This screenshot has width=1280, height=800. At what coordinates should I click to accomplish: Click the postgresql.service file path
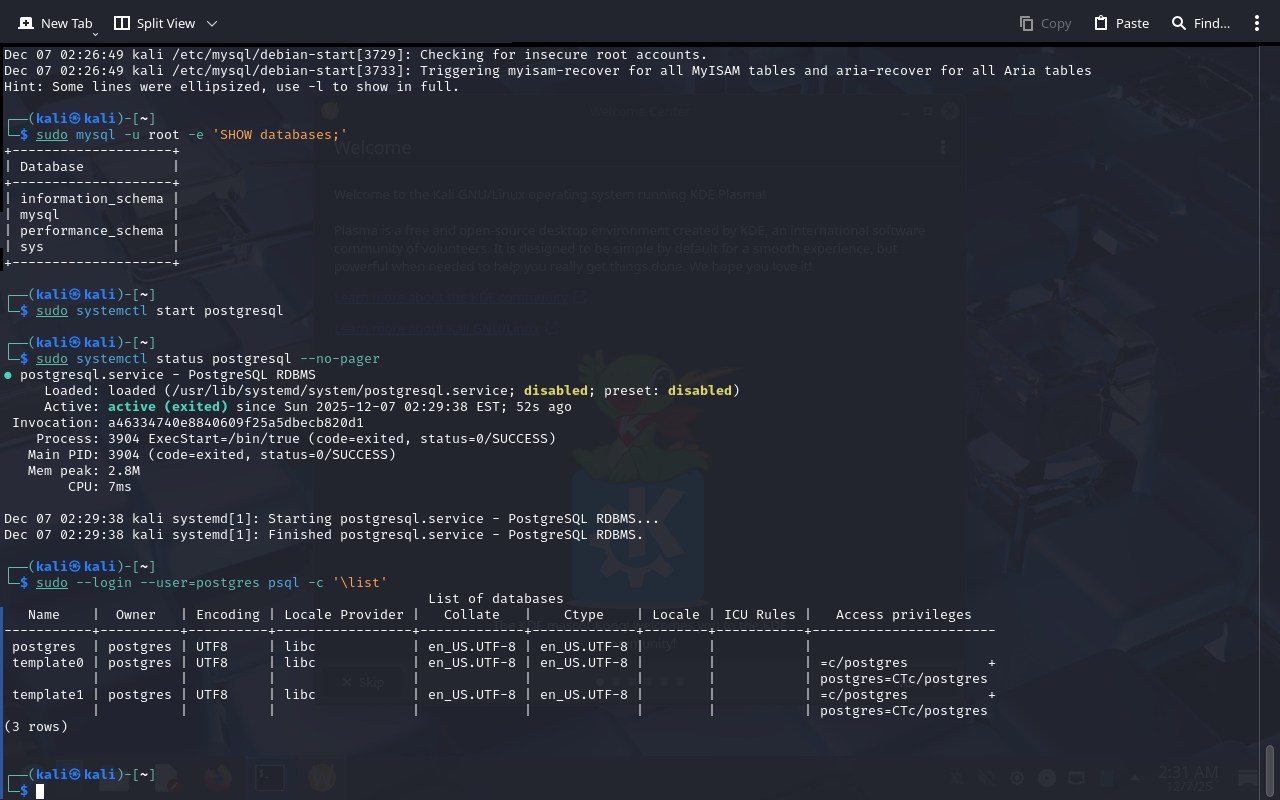(x=339, y=390)
